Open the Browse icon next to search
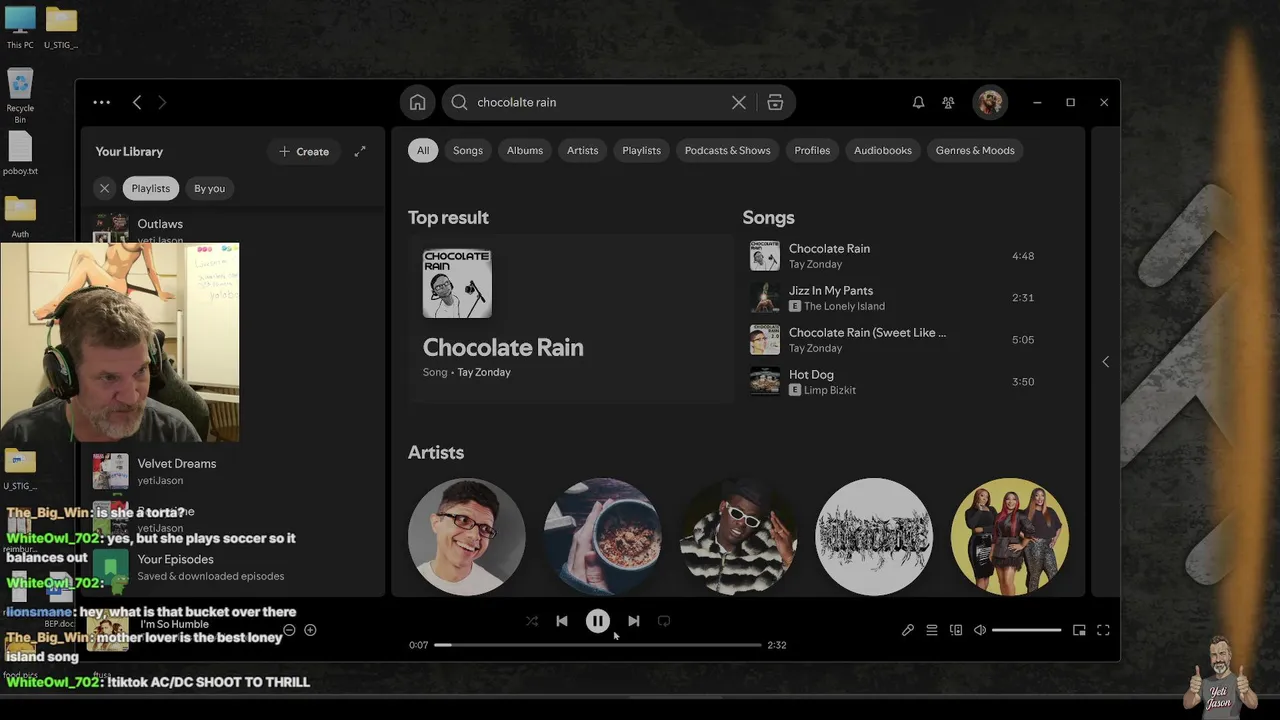Image resolution: width=1280 pixels, height=720 pixels. click(775, 102)
